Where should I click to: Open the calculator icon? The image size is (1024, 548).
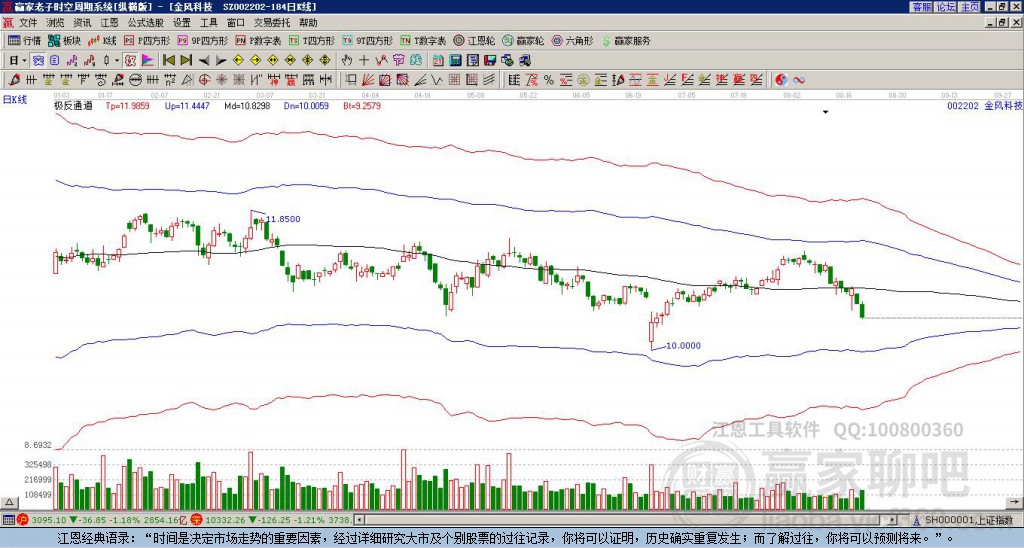tap(455, 61)
